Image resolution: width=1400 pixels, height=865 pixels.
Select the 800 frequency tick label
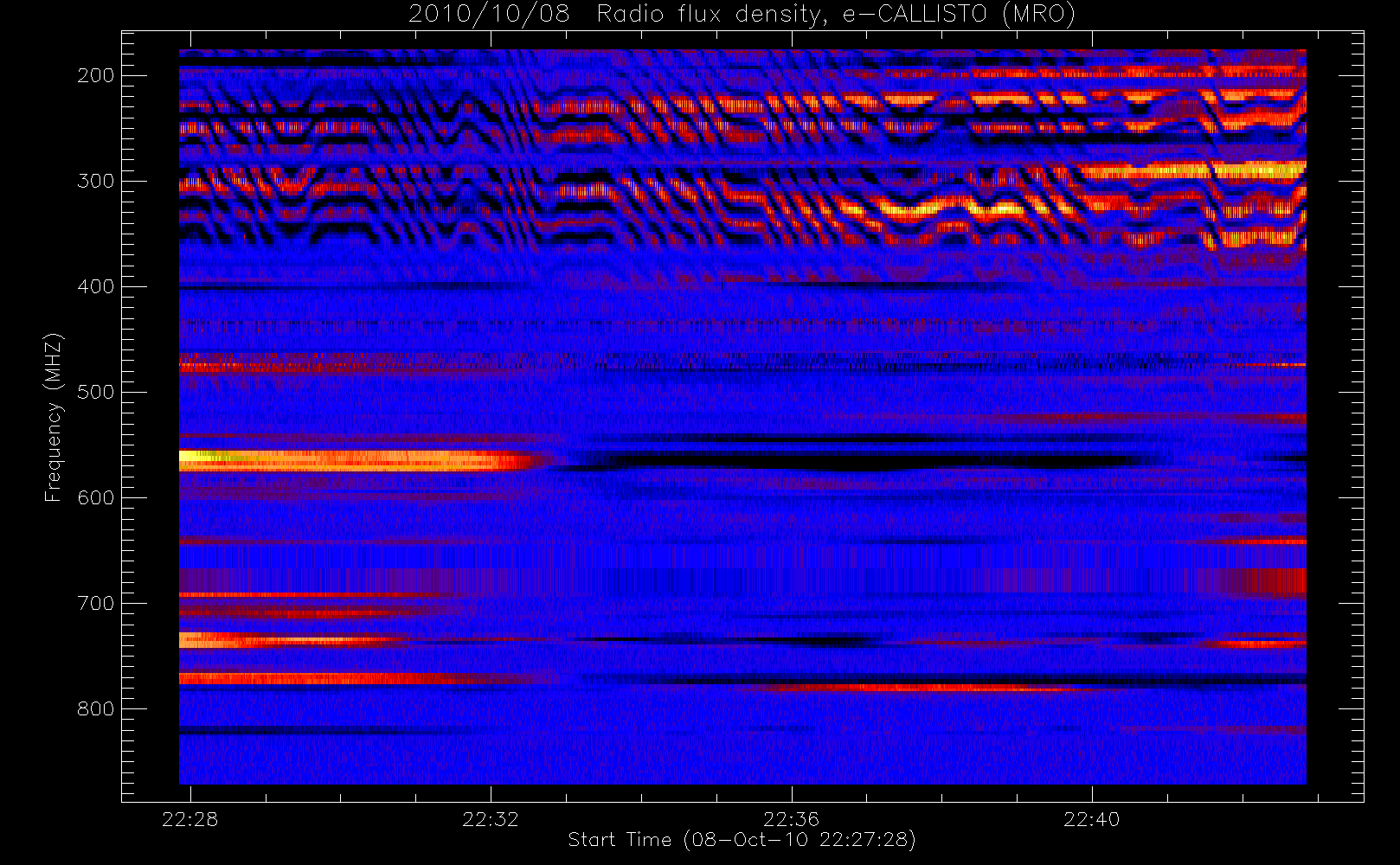95,708
